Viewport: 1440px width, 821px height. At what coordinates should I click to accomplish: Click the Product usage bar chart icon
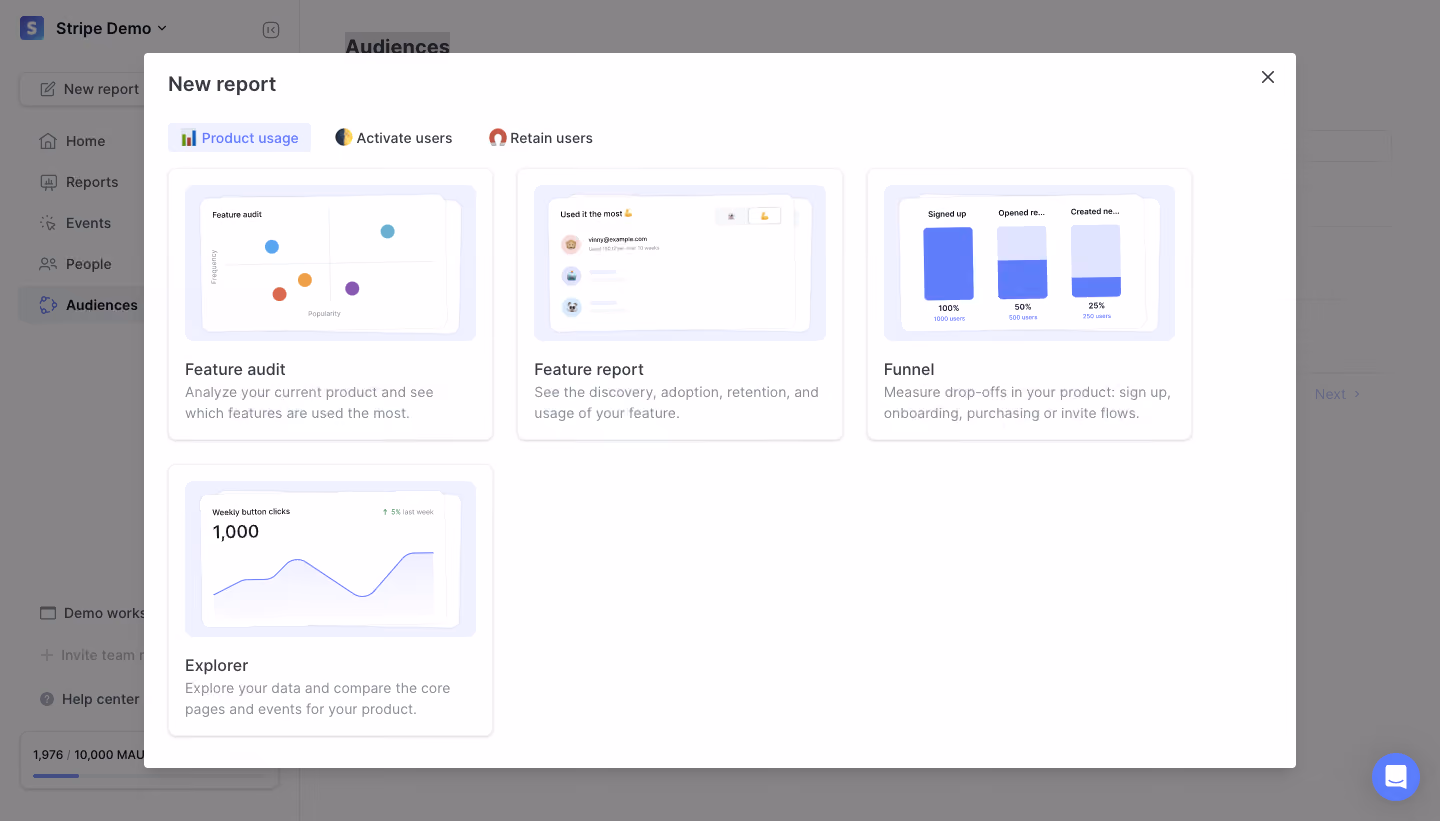[x=188, y=138]
